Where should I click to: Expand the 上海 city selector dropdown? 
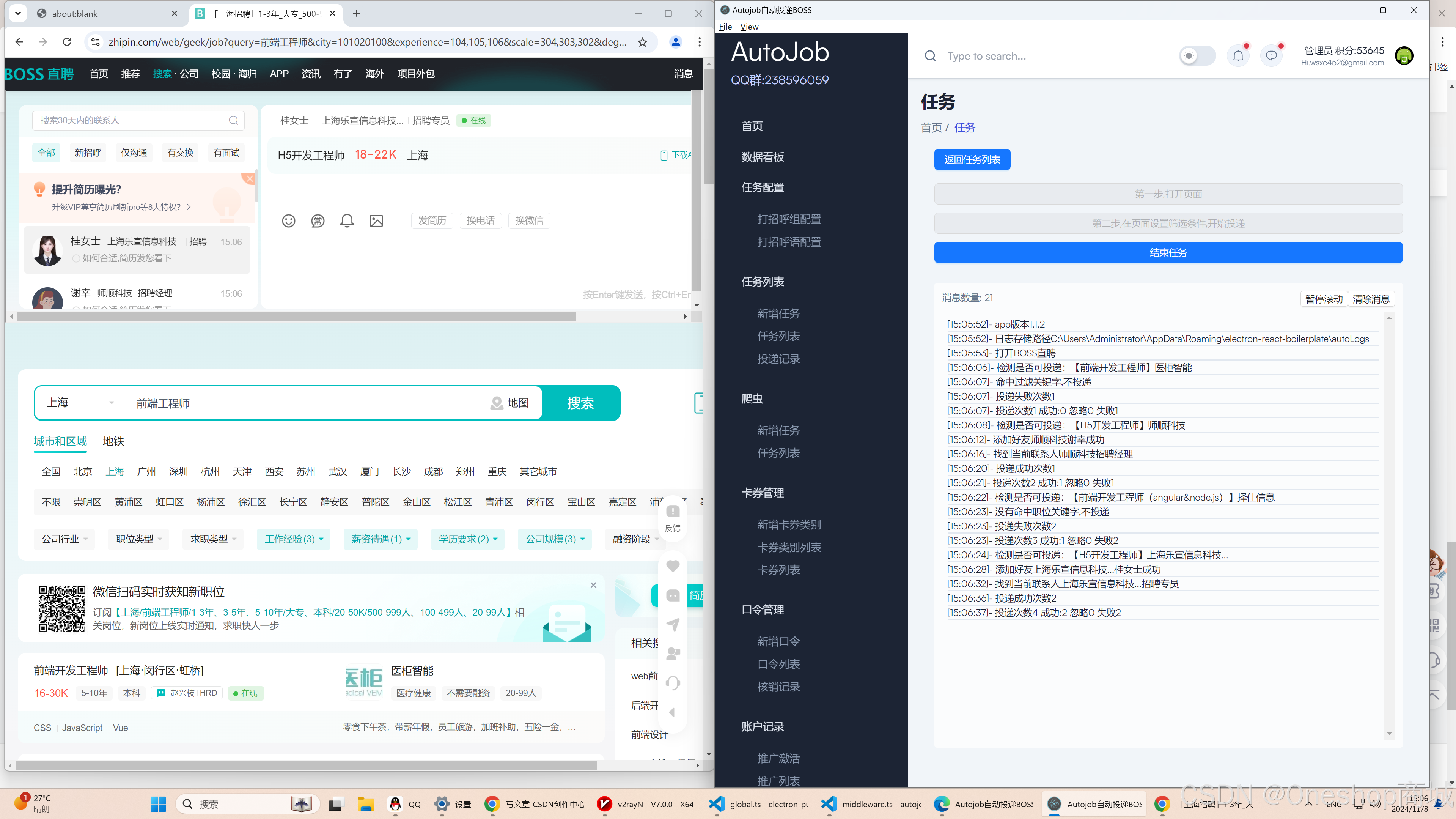pos(79,403)
